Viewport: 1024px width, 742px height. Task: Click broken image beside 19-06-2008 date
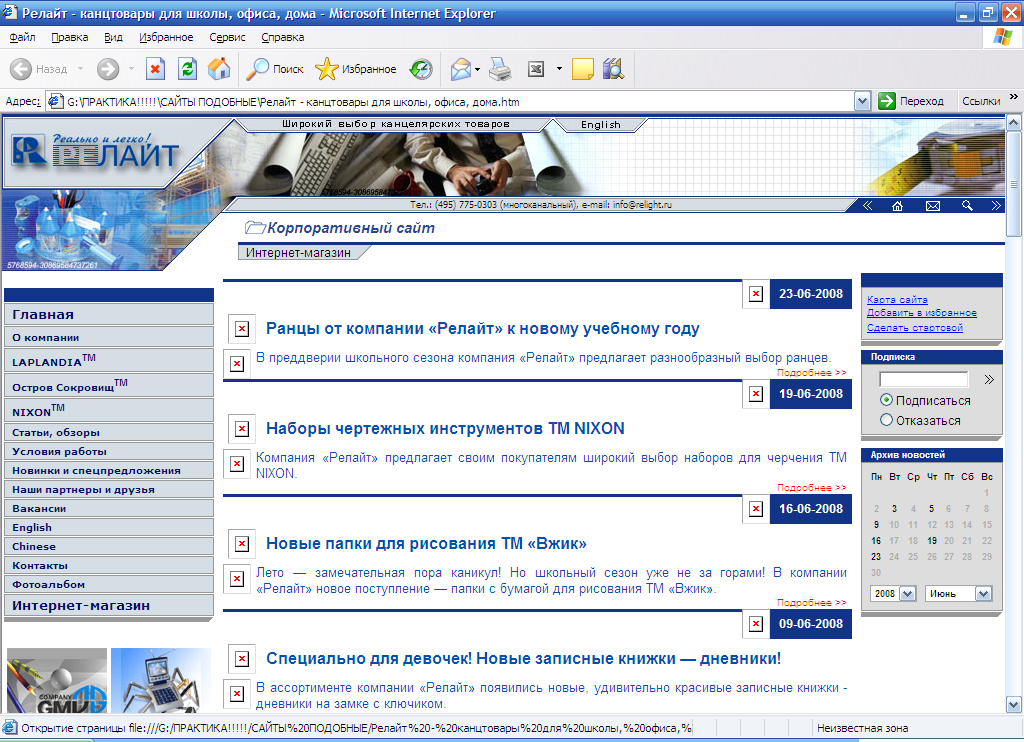[756, 394]
